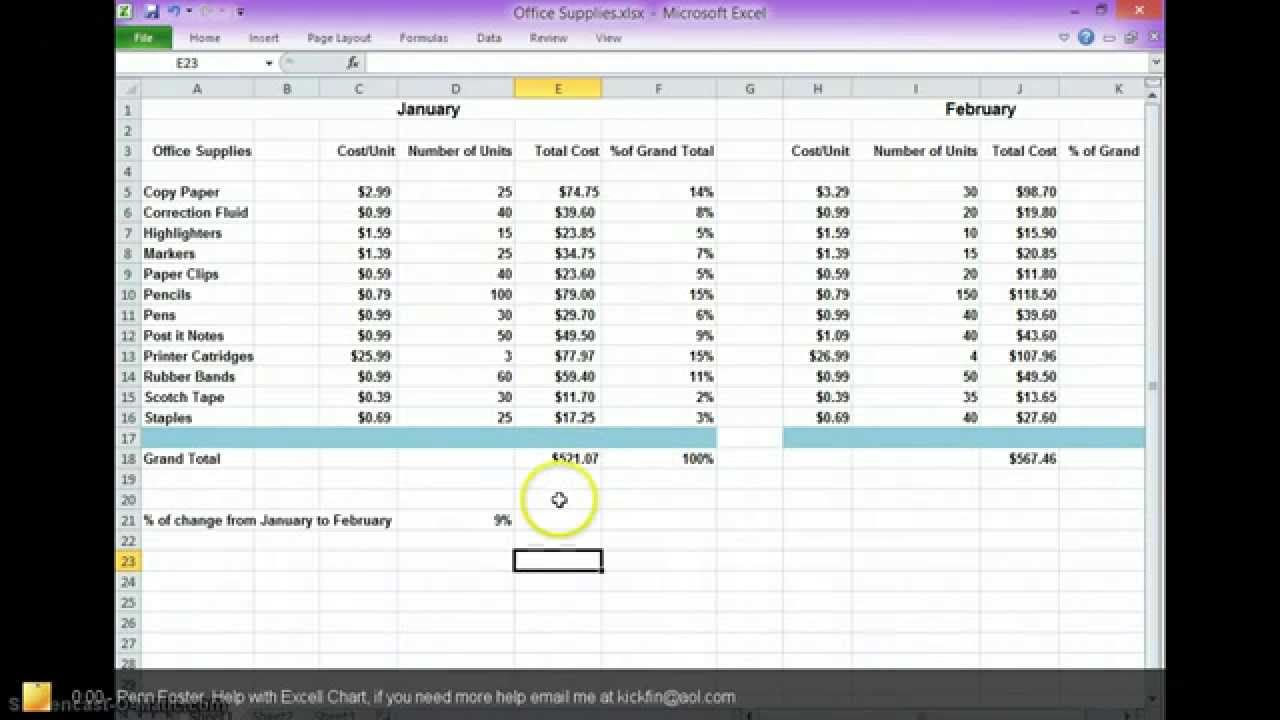The width and height of the screenshot is (1280, 720).
Task: Select the Scotch Tape cell
Action: (x=198, y=397)
